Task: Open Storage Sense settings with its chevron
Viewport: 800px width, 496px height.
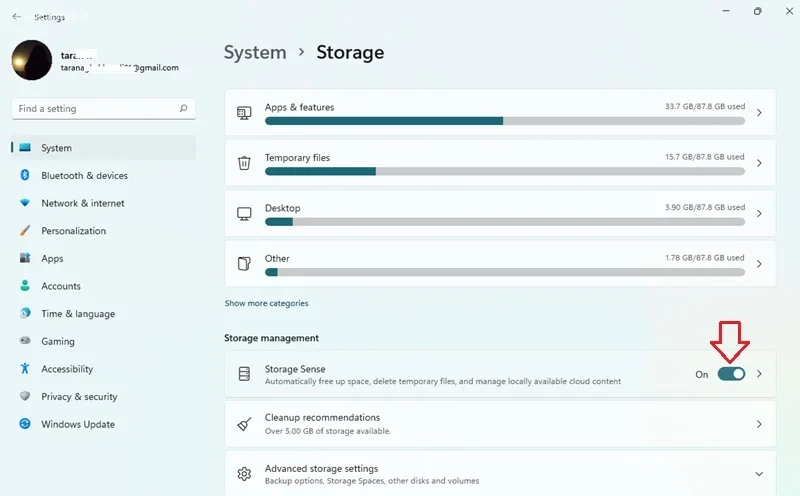Action: click(x=759, y=374)
